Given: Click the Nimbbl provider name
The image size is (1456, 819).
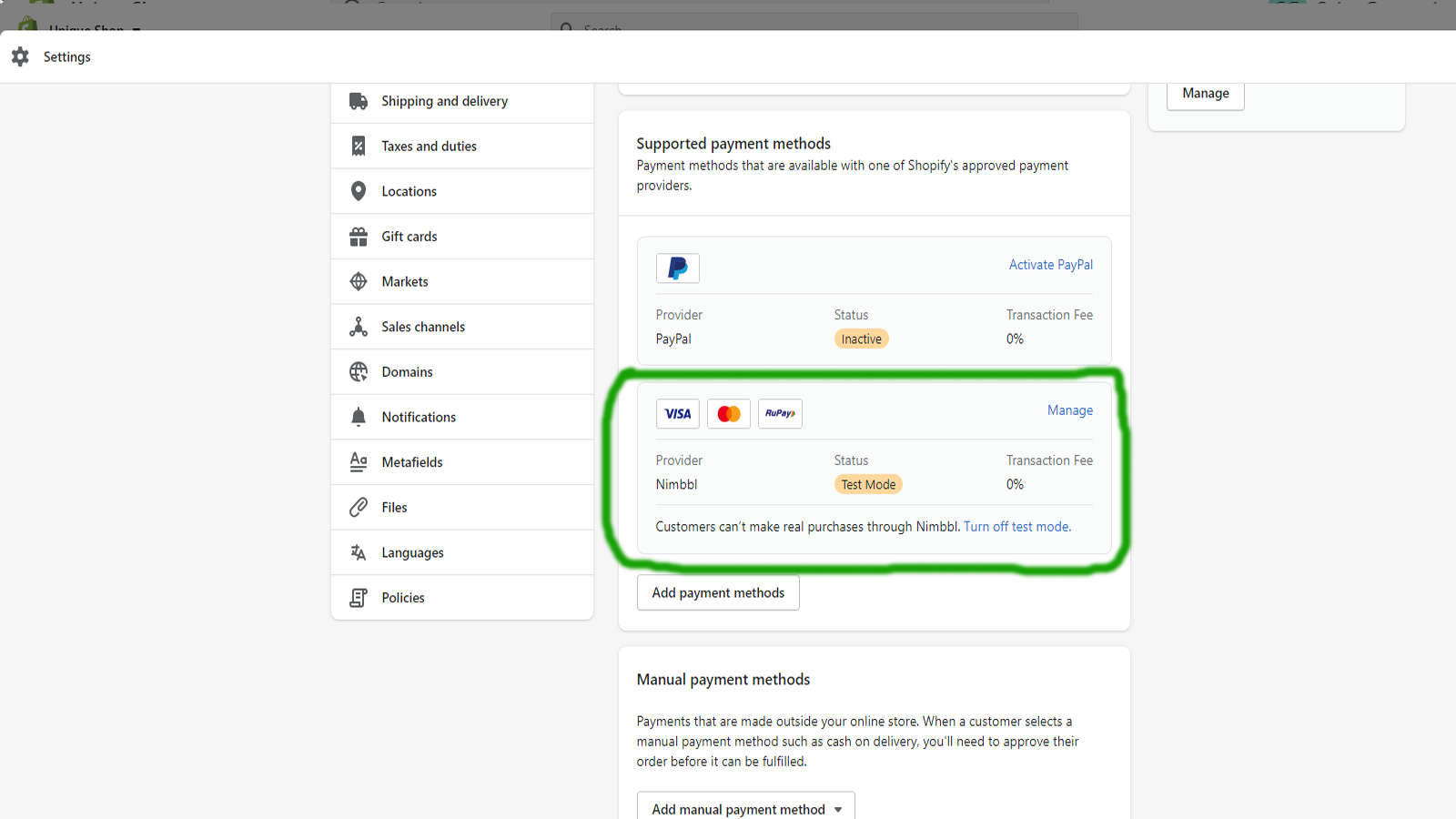Looking at the screenshot, I should tap(676, 485).
